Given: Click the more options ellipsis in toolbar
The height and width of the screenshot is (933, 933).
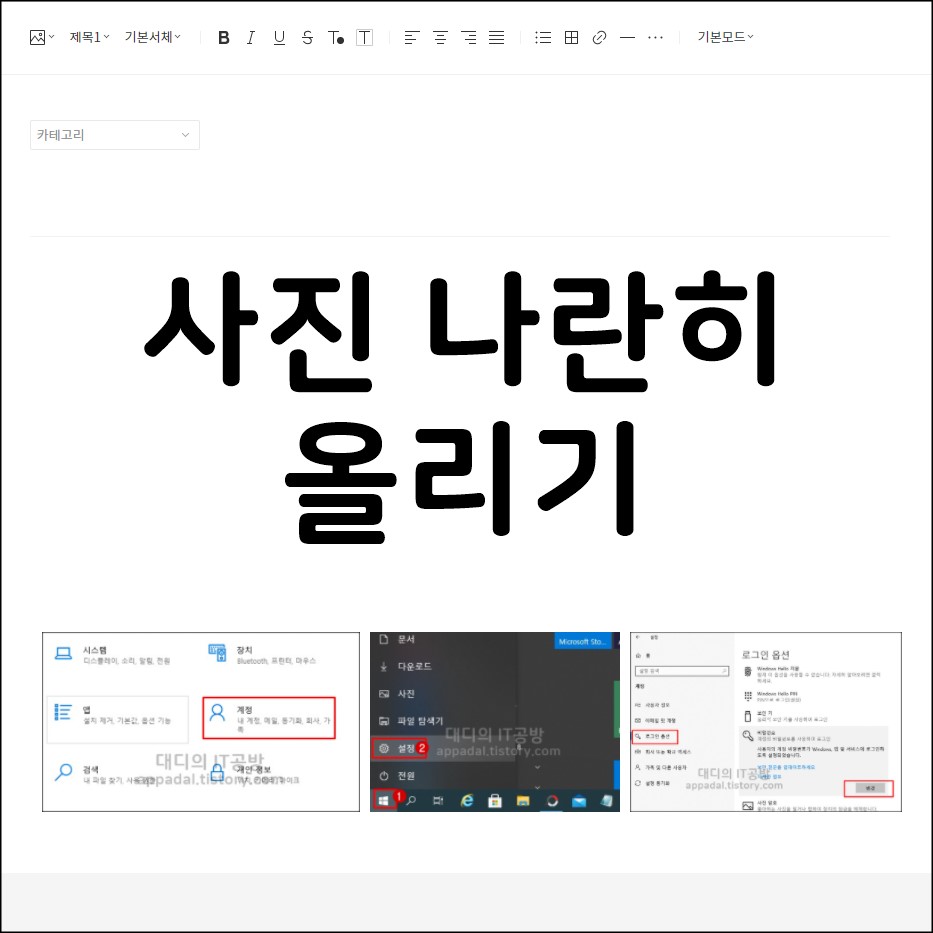Looking at the screenshot, I should click(x=655, y=37).
